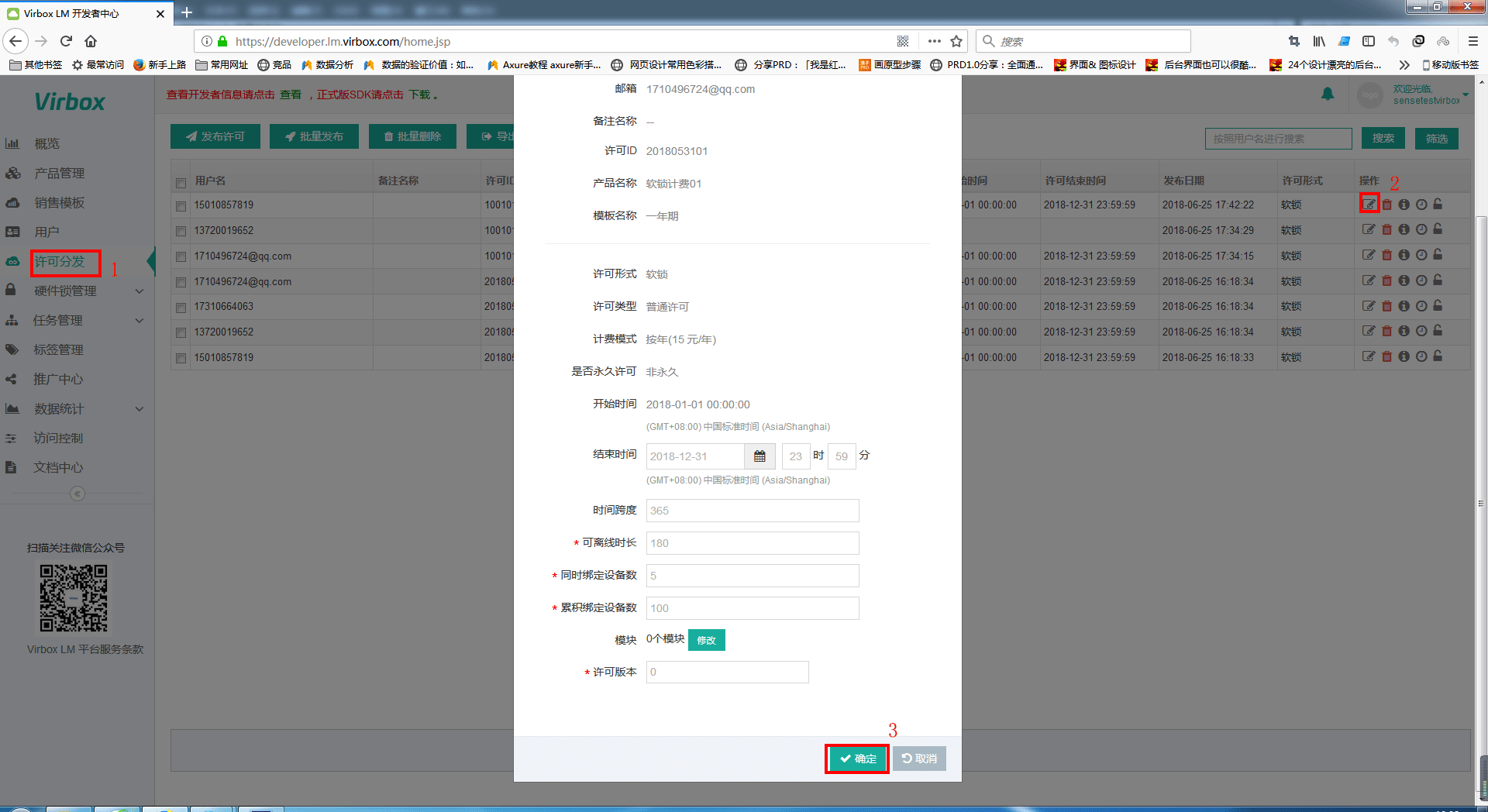The width and height of the screenshot is (1488, 812).
Task: Click the username search field
Action: tap(1278, 139)
